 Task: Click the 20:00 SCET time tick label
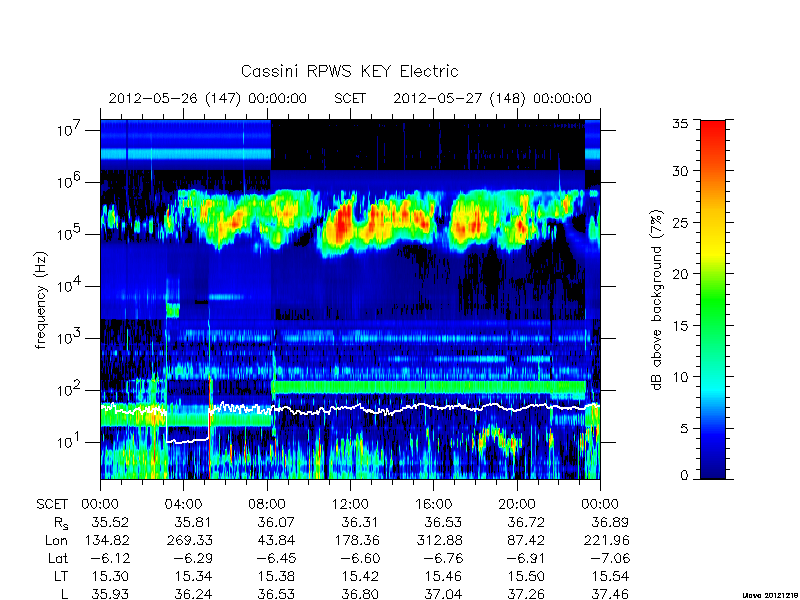517,504
